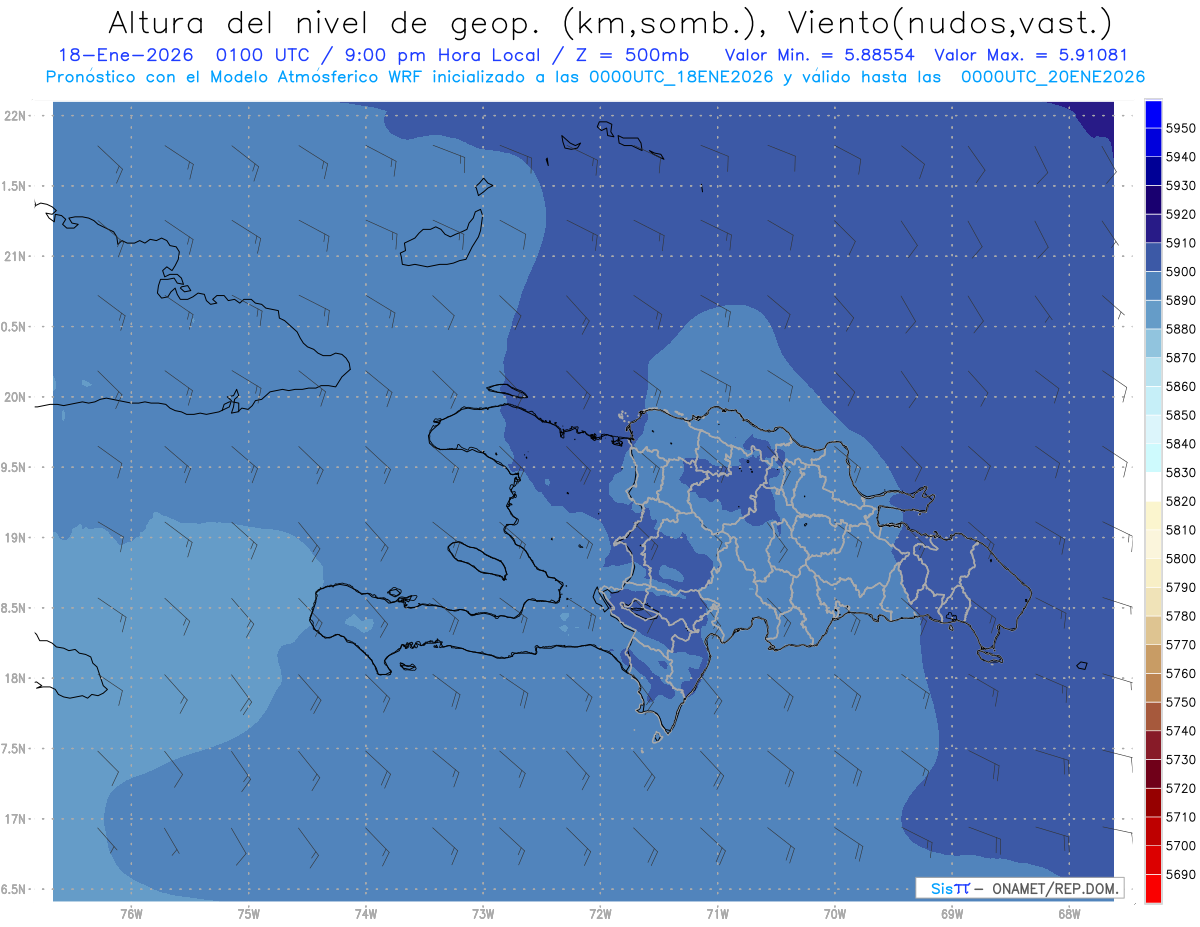Click the 5870 colorbar value
Screen dimensions: 1200x927
click(1180, 357)
